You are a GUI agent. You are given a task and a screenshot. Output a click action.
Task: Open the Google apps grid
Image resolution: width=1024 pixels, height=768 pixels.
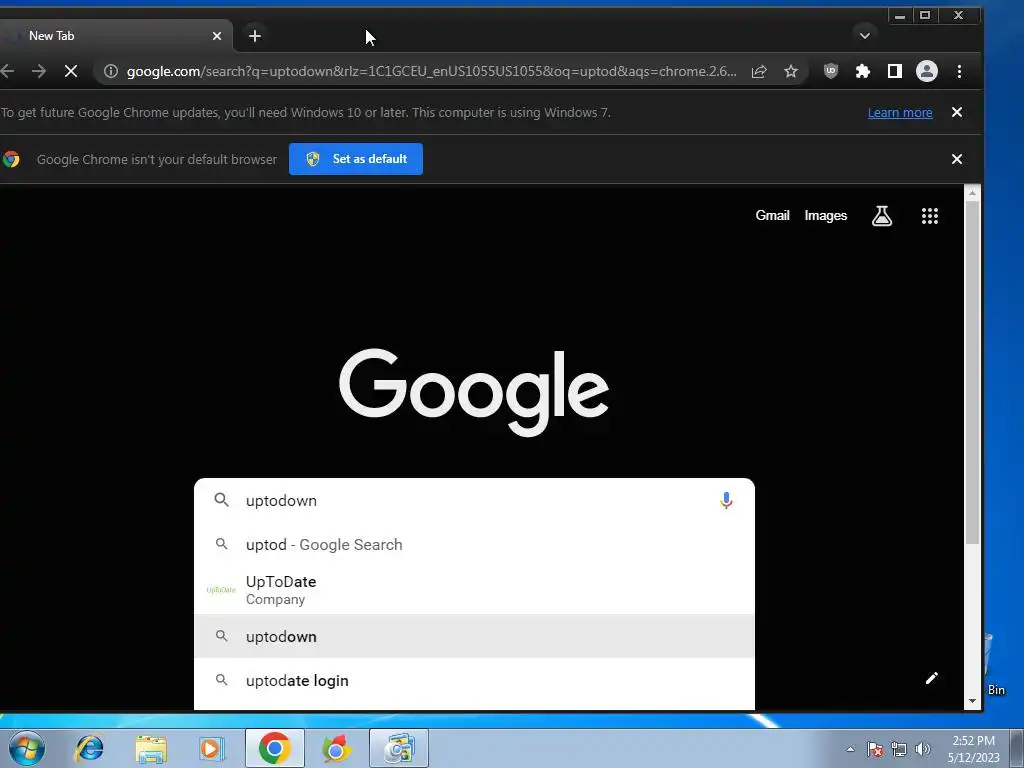click(x=929, y=216)
